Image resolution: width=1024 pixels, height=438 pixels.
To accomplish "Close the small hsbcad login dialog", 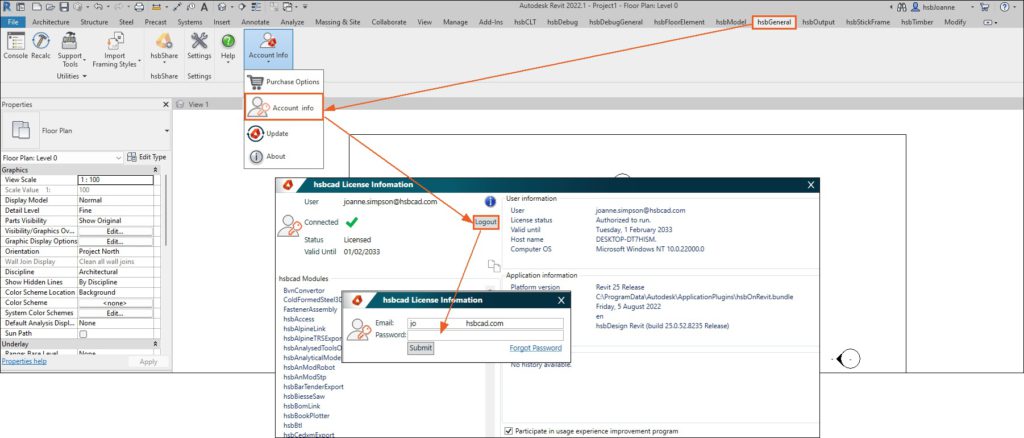I will coord(560,300).
